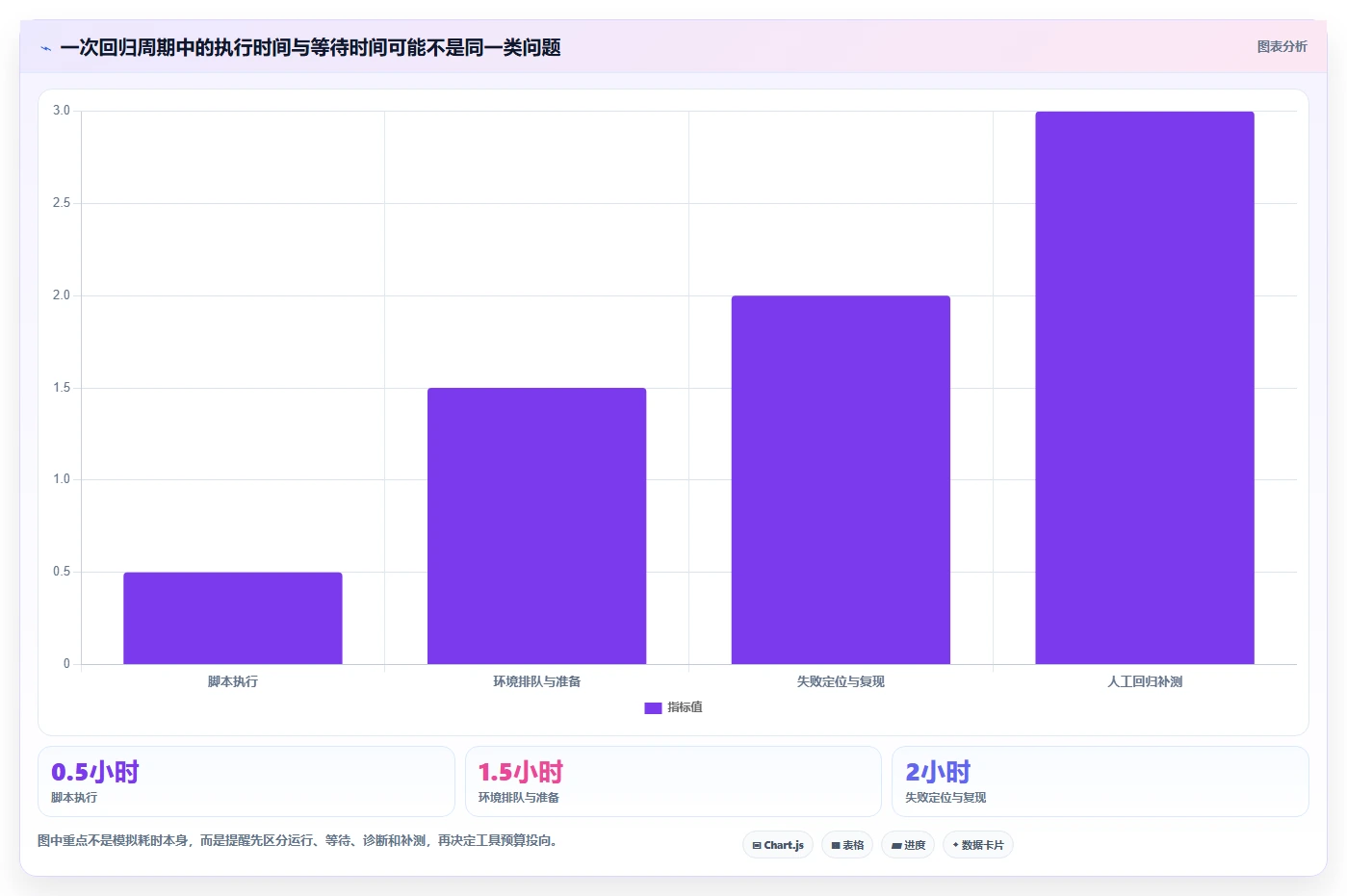
Task: Click the x-axis label 失败定位与复现
Action: [841, 681]
